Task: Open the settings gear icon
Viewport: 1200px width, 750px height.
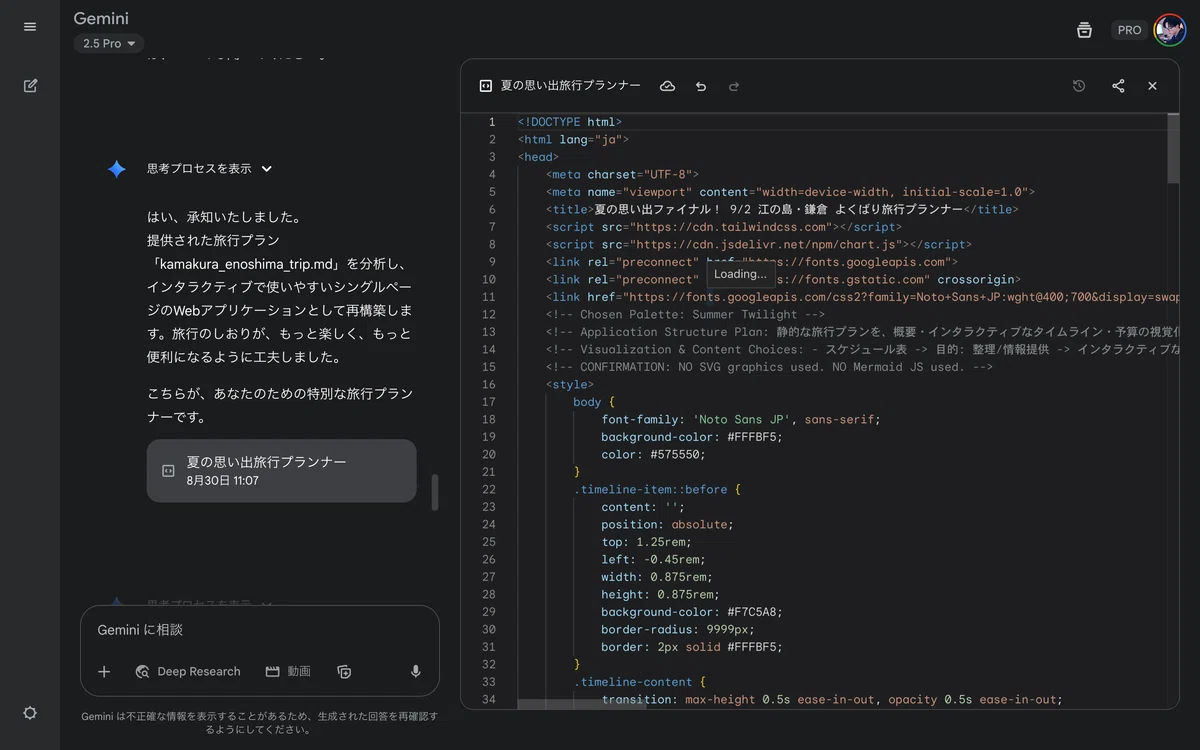Action: pos(30,713)
